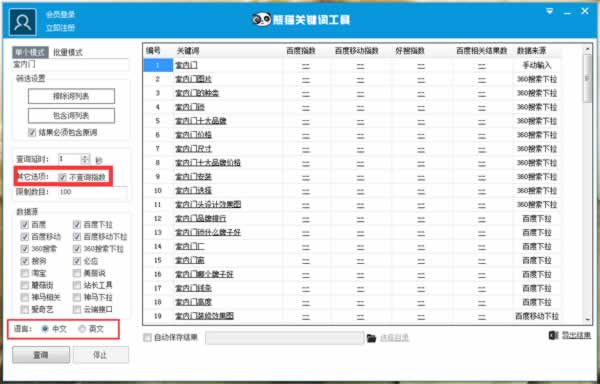The image size is (600, 384).
Task: Open keyword link 室内门厂 in row 14
Action: pyautogui.click(x=190, y=246)
